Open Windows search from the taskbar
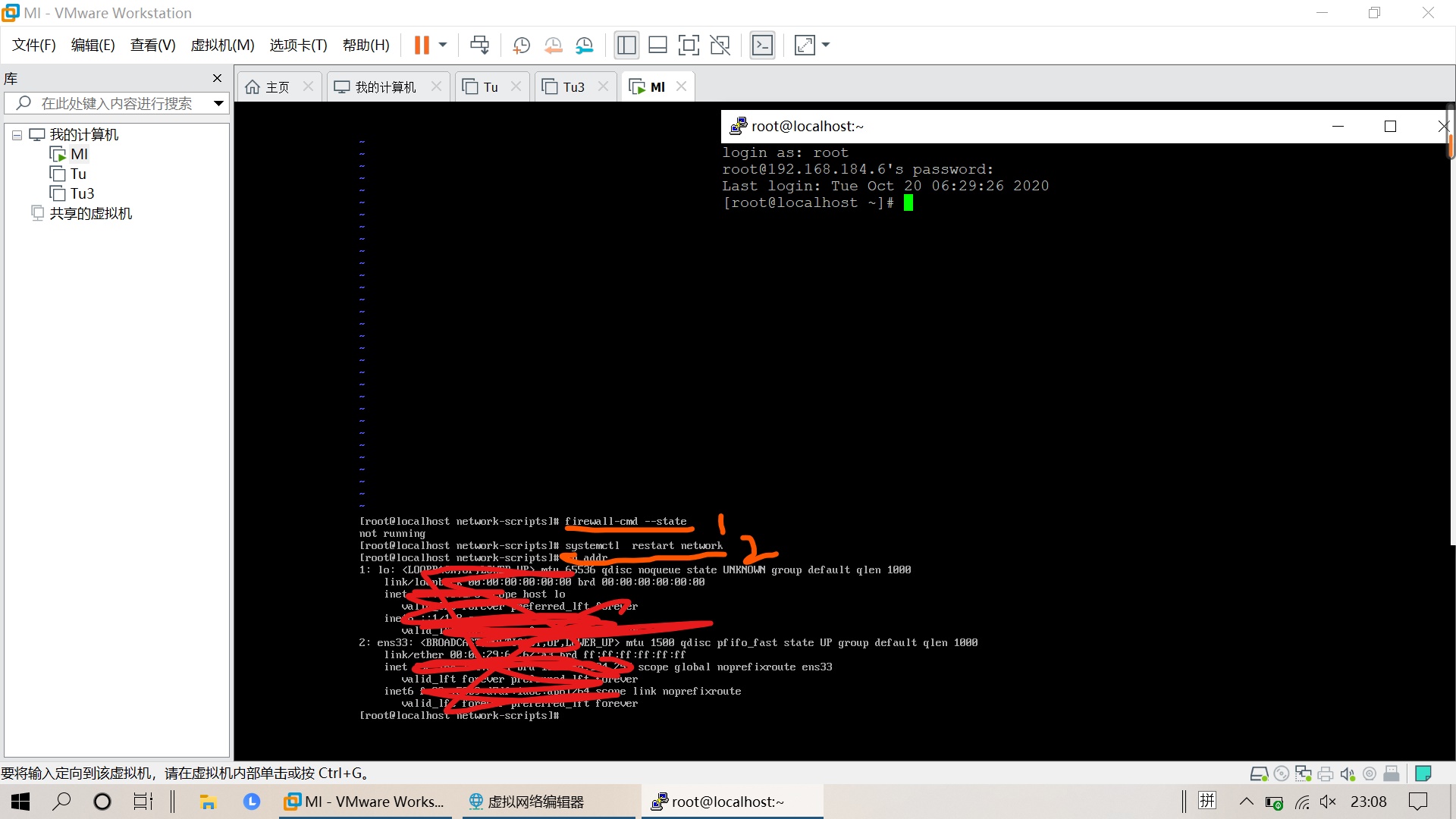Screen dimensions: 1456x819 click(x=61, y=802)
